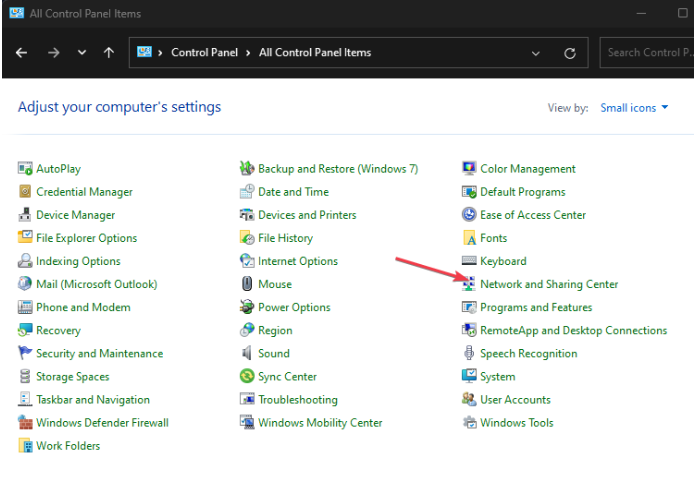Click the Search Control Panel field
698x477 pixels.
click(650, 53)
